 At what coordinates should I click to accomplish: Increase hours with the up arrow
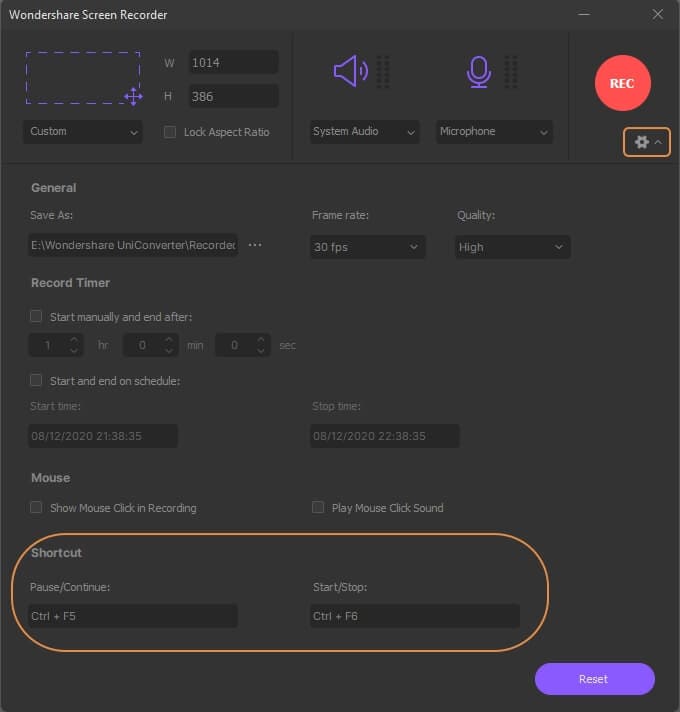point(74,340)
